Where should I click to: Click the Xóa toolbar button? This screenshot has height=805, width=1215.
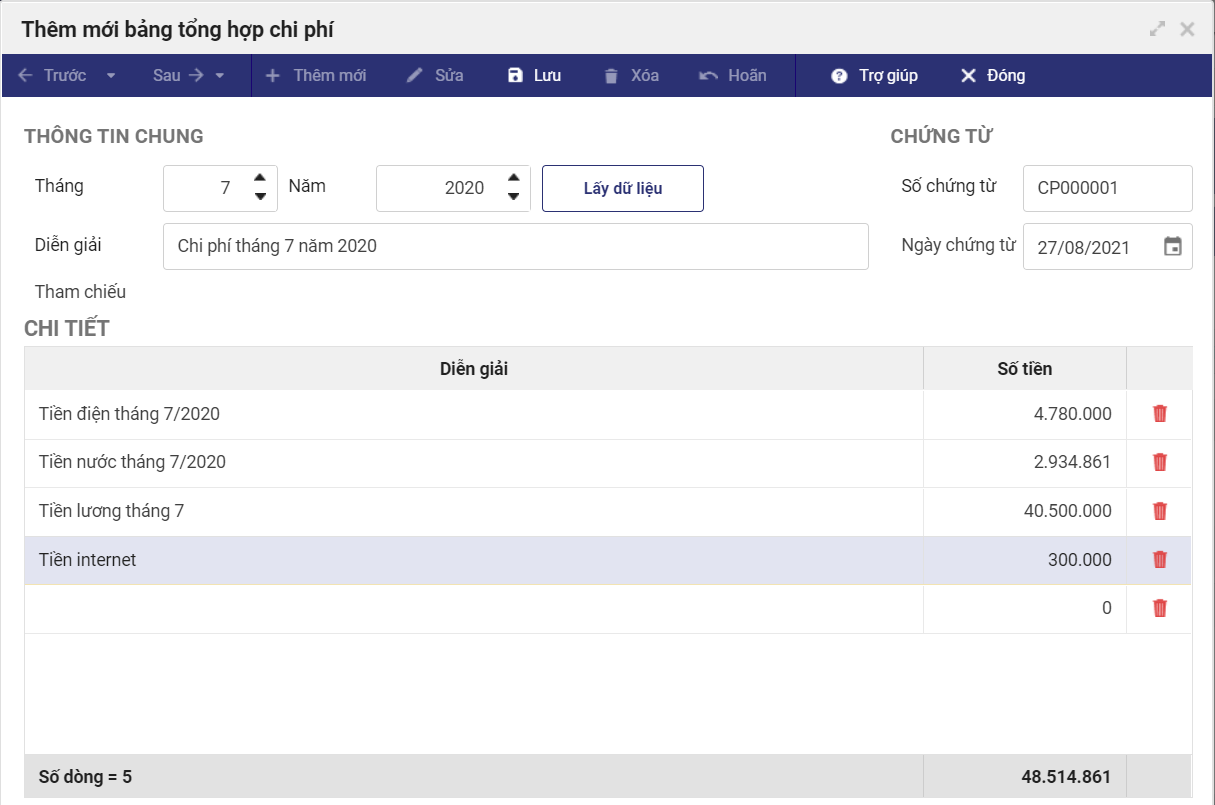pyautogui.click(x=631, y=76)
